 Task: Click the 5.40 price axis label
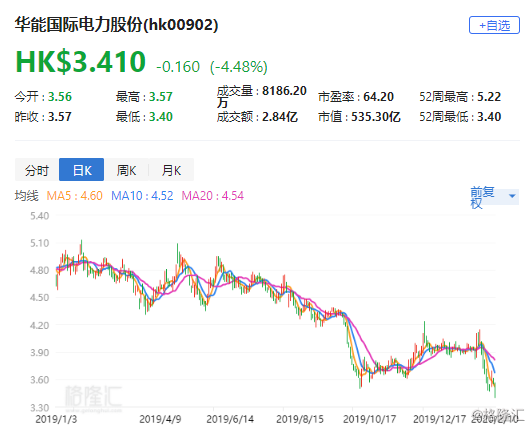click(40, 216)
